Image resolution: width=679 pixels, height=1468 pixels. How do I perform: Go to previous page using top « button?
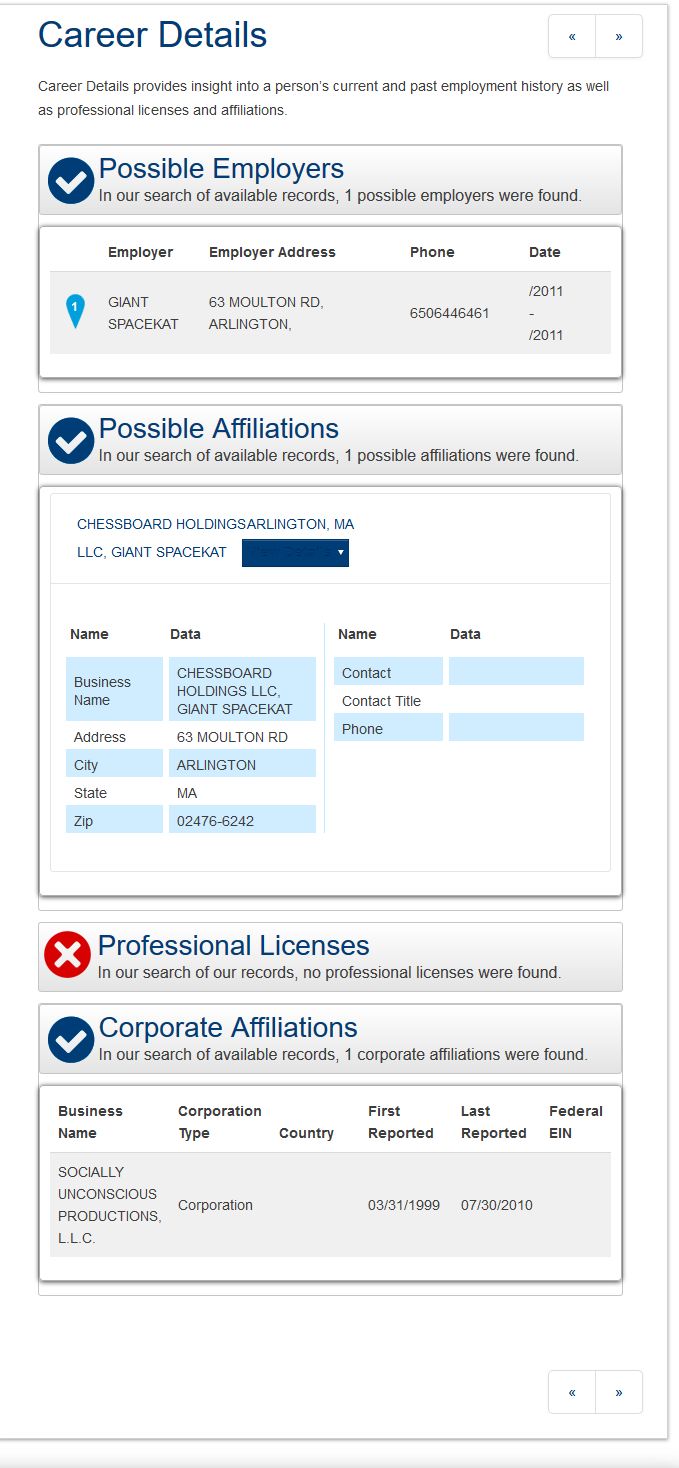[572, 36]
